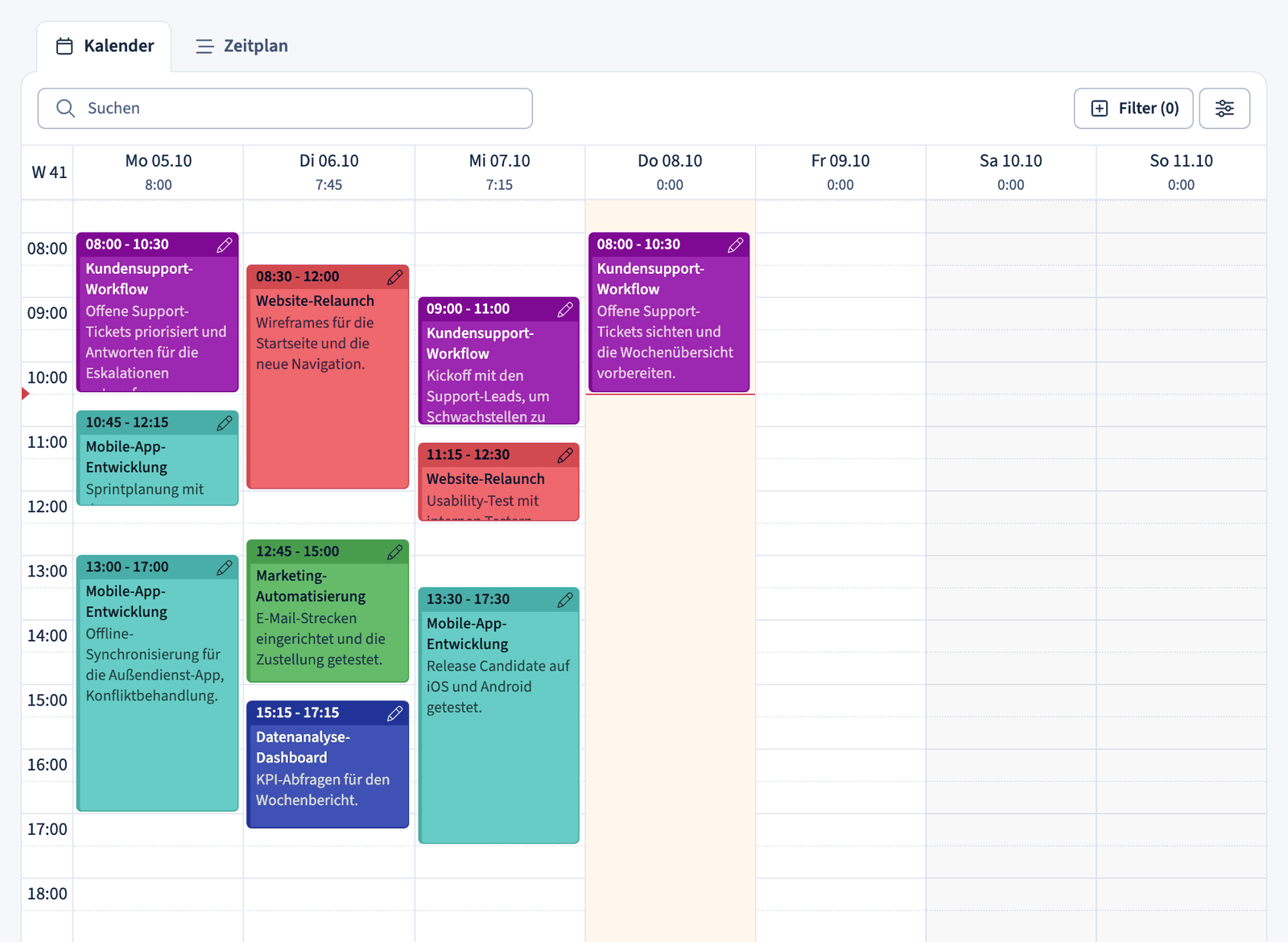Edit Wednesday 11:15 - 12:30 entry pencil icon
Screen dimensions: 1288x942
pos(565,455)
